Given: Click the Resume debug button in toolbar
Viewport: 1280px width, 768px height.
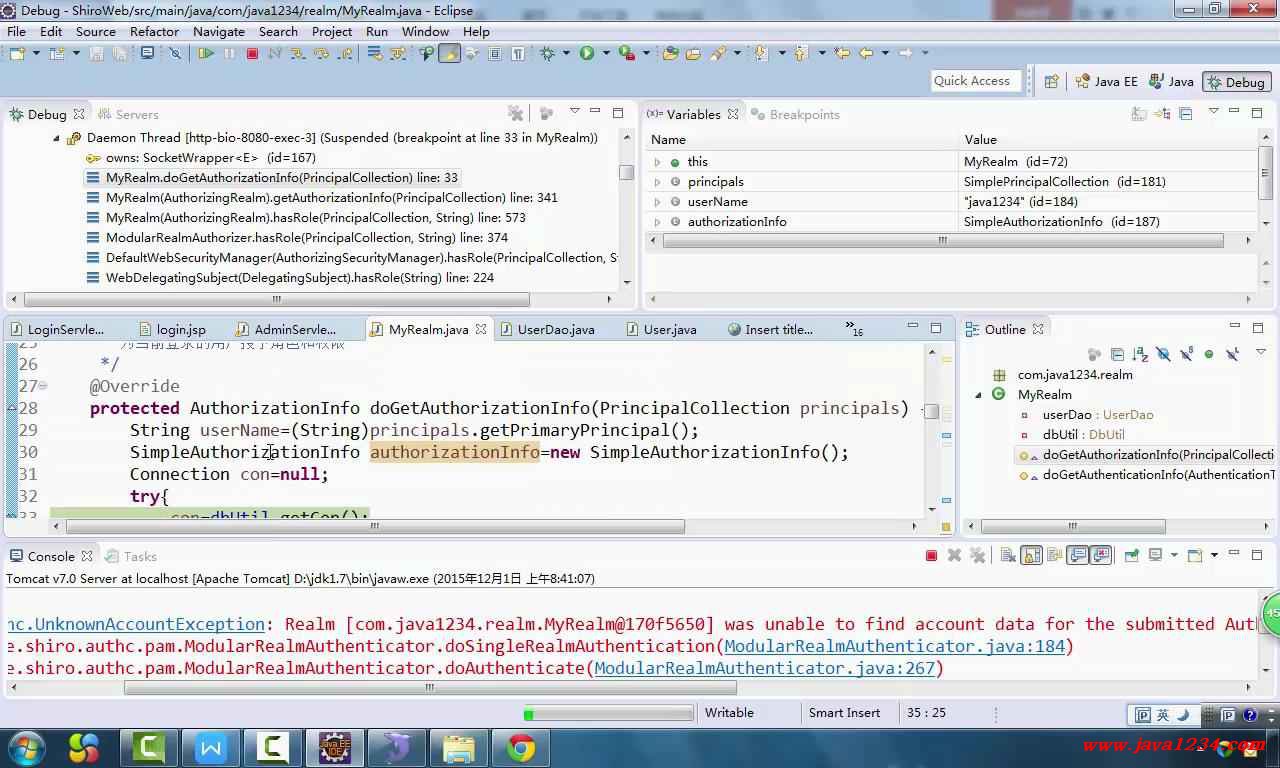Looking at the screenshot, I should pos(205,53).
